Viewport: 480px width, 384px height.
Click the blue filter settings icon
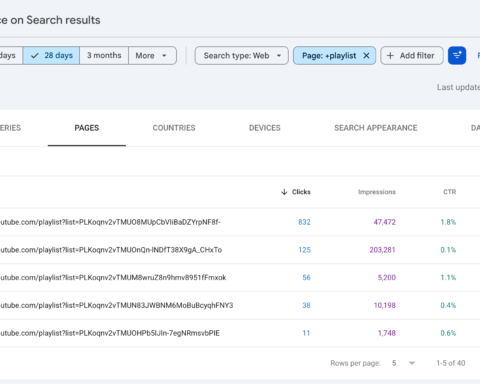(457, 56)
